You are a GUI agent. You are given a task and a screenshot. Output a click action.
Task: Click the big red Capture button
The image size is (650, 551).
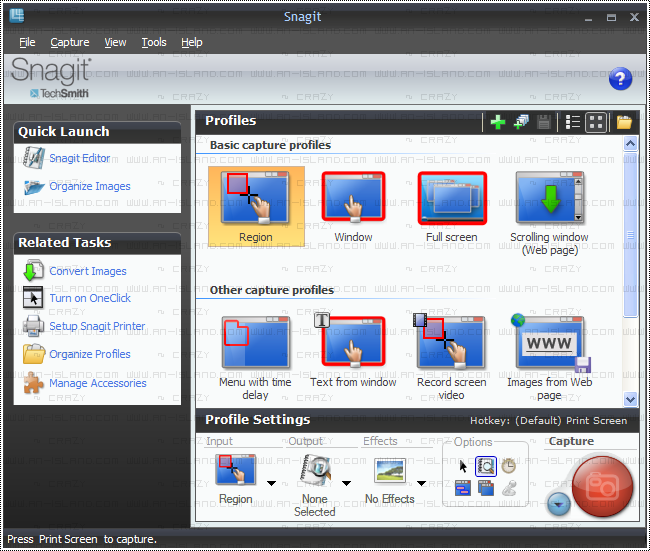click(602, 486)
